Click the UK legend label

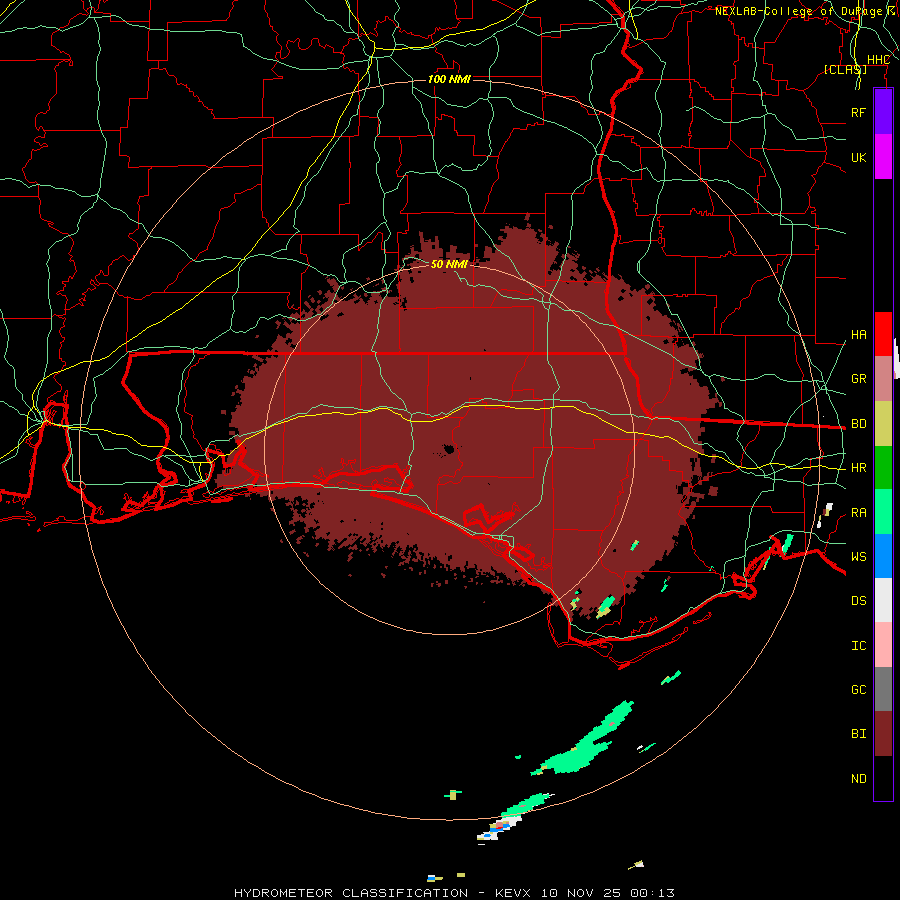858,157
